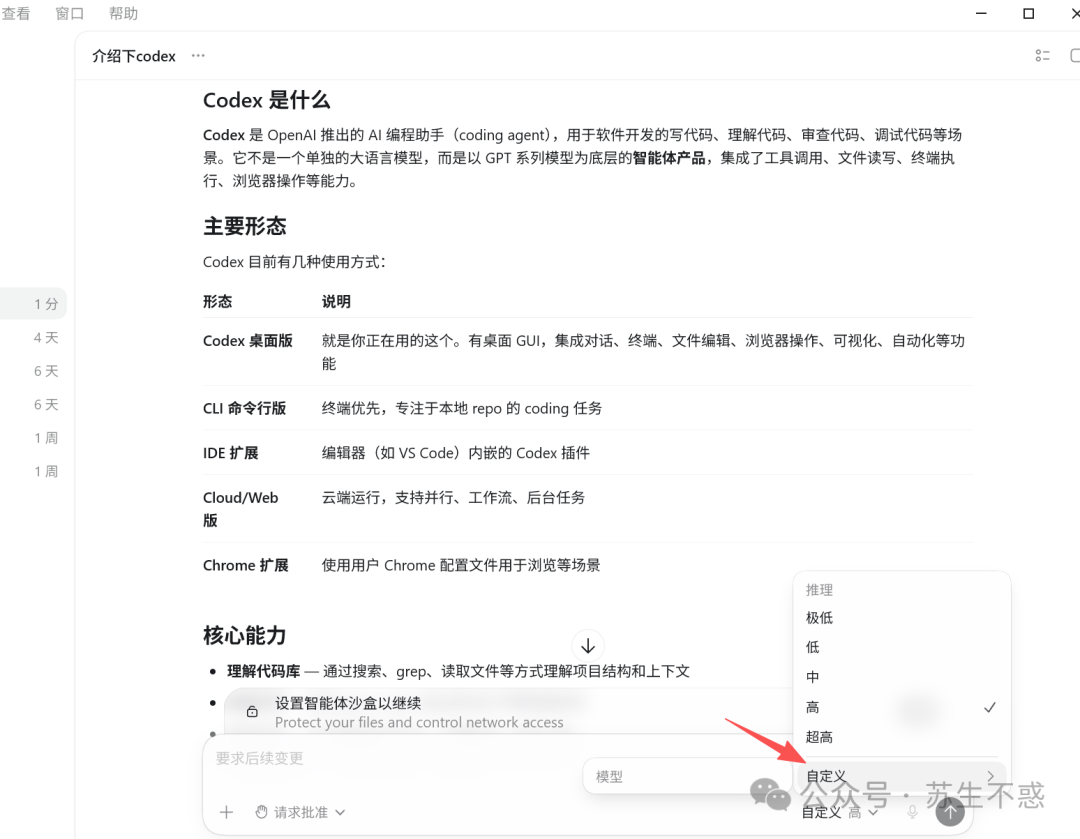Click Codex 目前有几种使用方式 sentence
The image size is (1080, 839).
(x=294, y=262)
